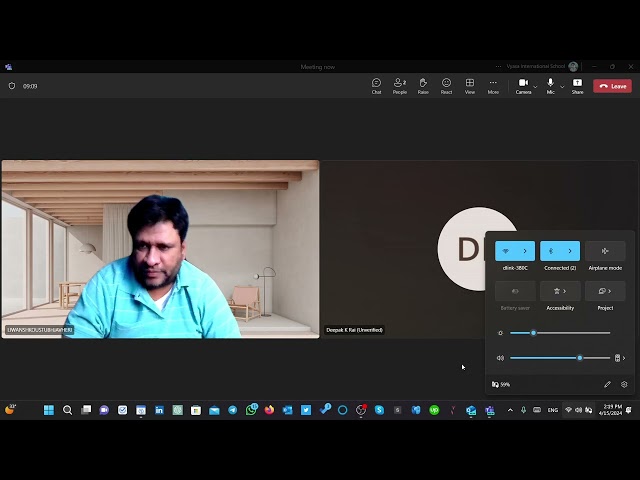Open taskbar Search

pos(67,410)
